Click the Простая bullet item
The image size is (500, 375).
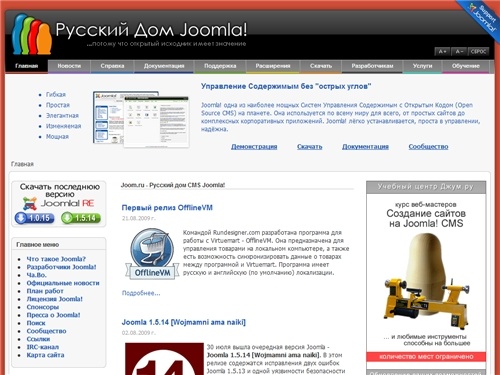coord(58,105)
